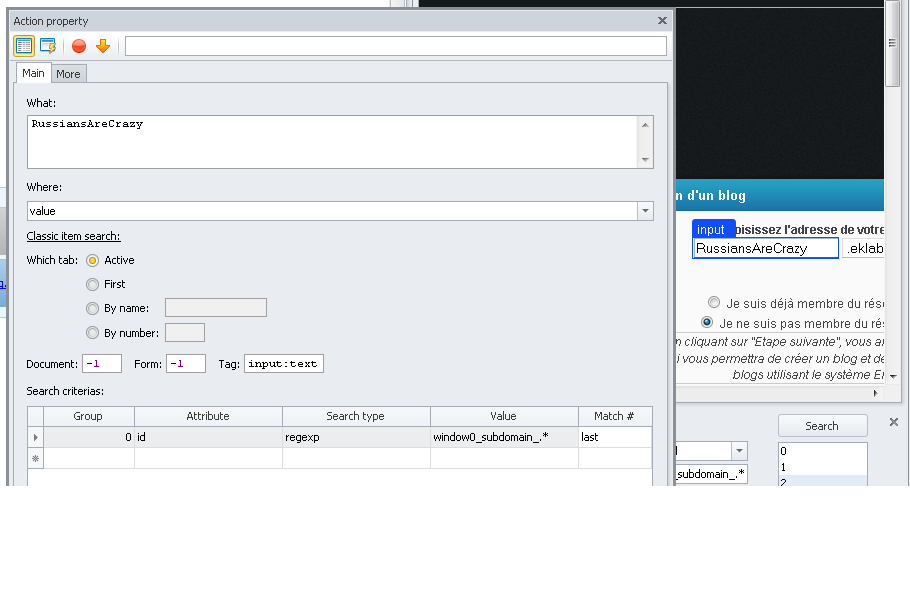Open the Where dropdown arrow
Image resolution: width=910 pixels, height=614 pixels.
(x=645, y=211)
